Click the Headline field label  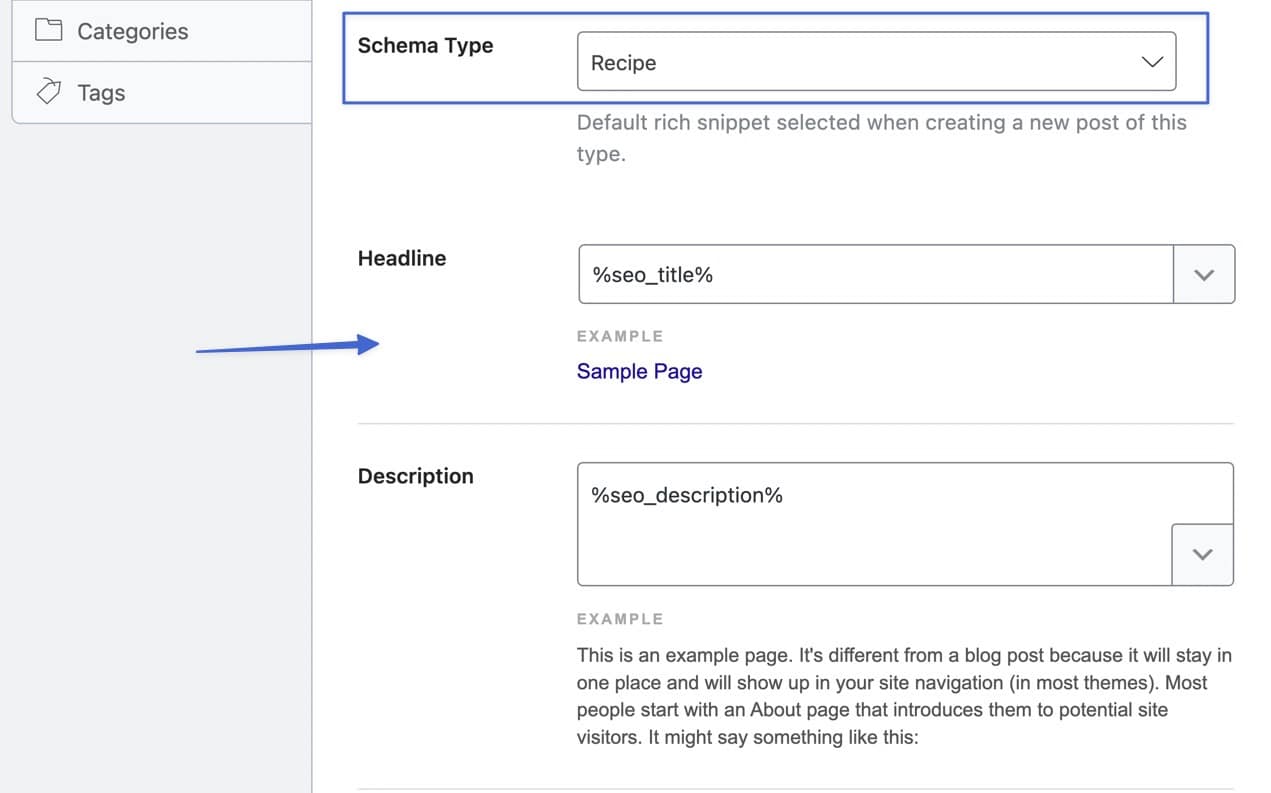(402, 258)
